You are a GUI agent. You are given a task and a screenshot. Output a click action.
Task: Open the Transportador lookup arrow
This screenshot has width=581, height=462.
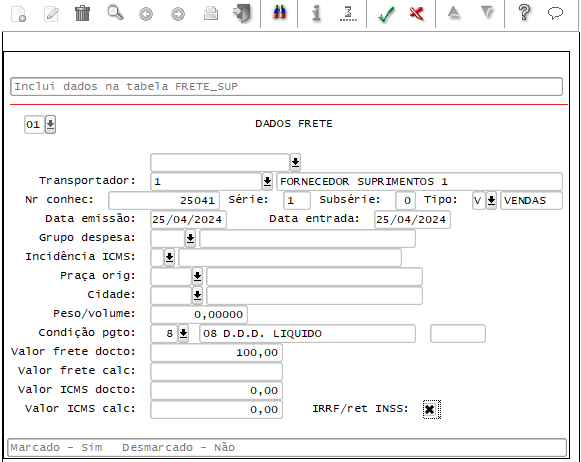[x=267, y=181]
